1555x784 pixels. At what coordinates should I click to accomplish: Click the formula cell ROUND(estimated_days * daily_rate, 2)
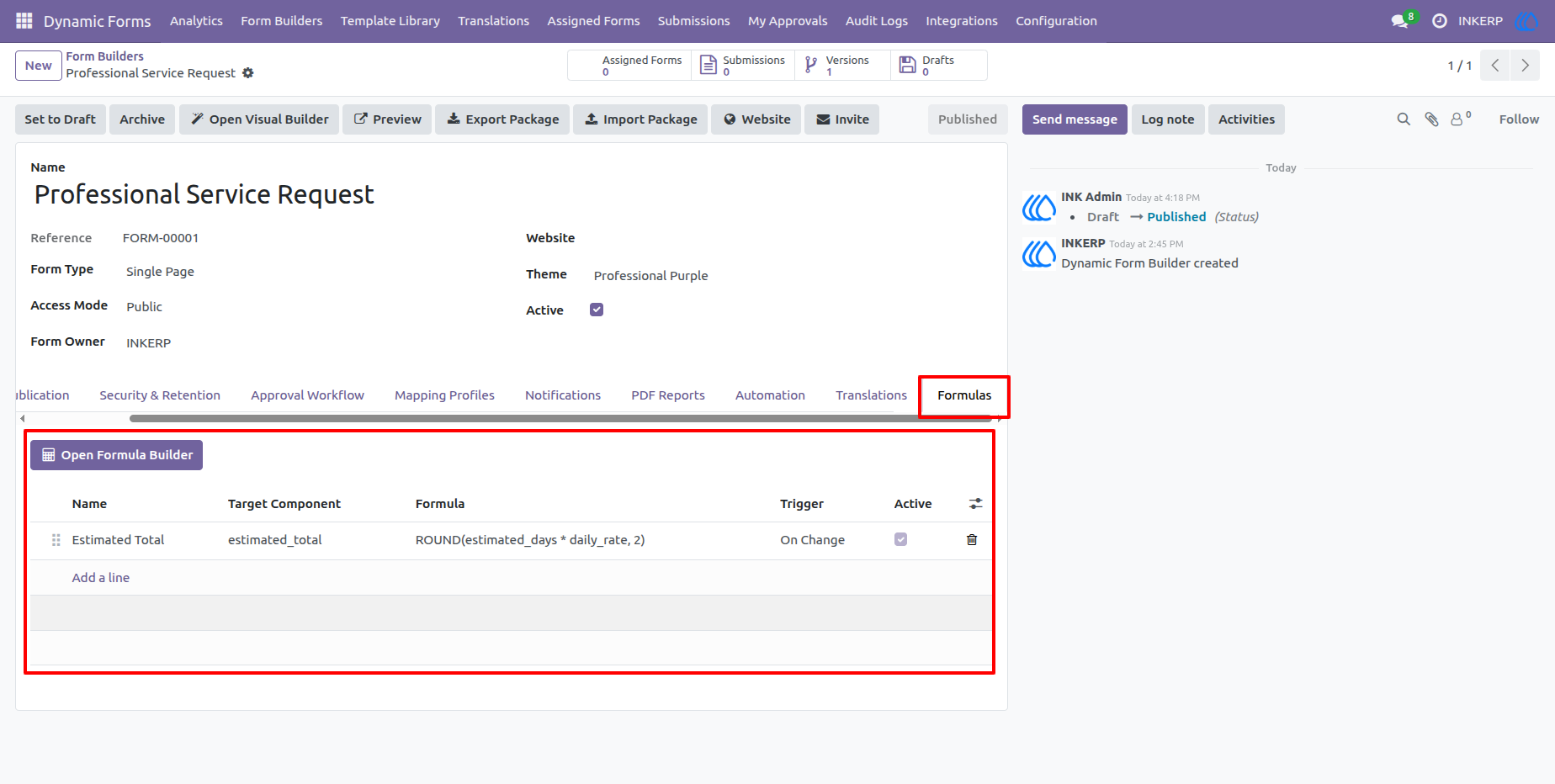point(530,540)
